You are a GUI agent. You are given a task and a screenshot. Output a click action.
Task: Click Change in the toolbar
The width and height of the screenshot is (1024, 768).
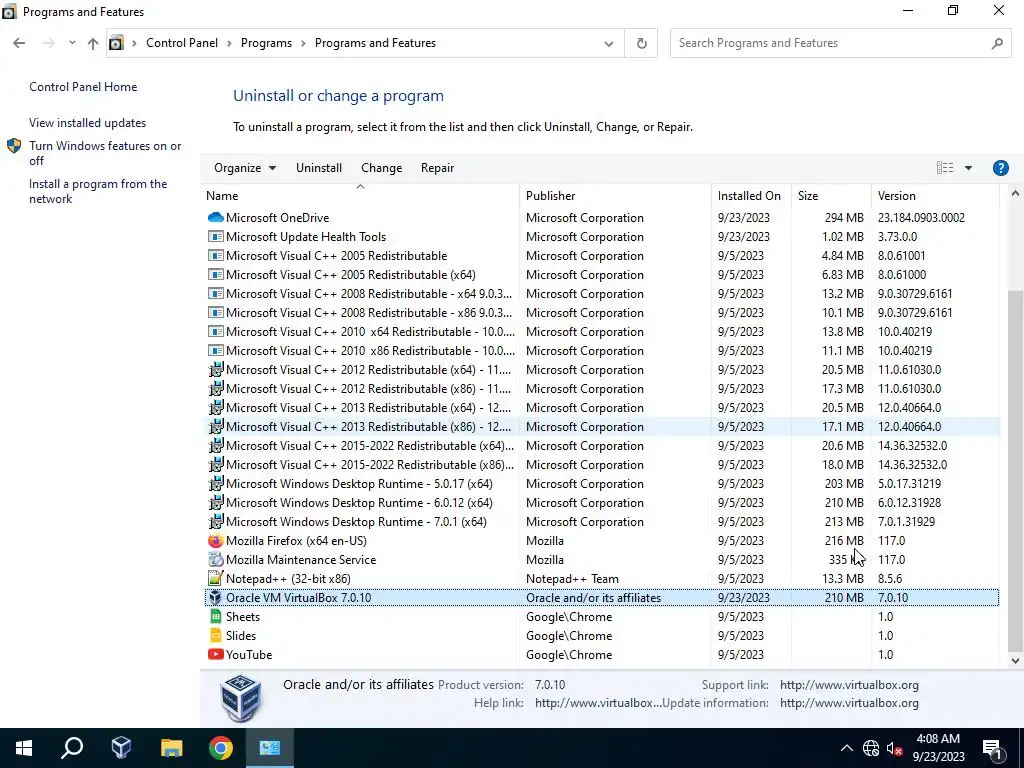381,168
